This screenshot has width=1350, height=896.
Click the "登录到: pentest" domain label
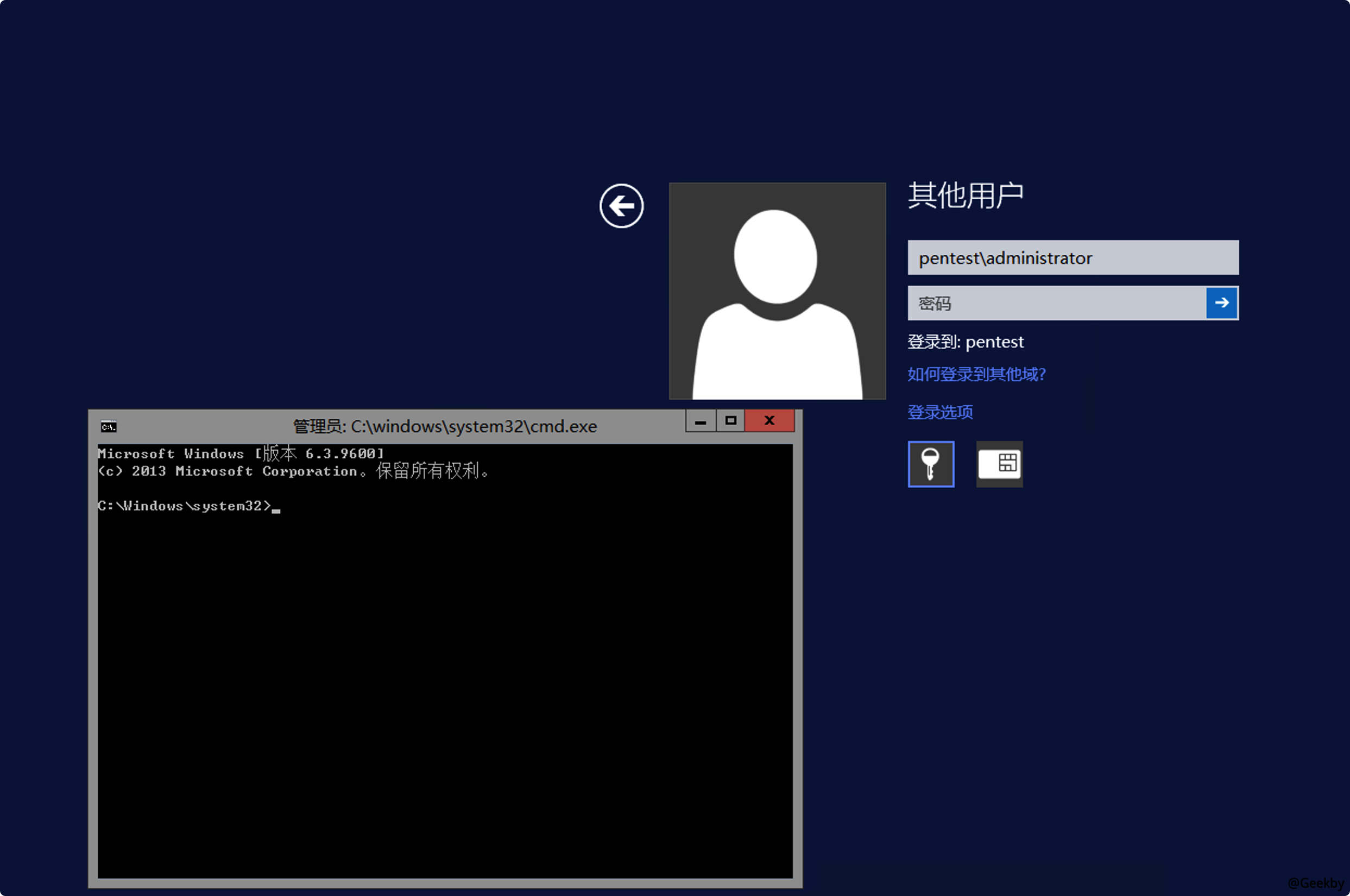(x=966, y=342)
